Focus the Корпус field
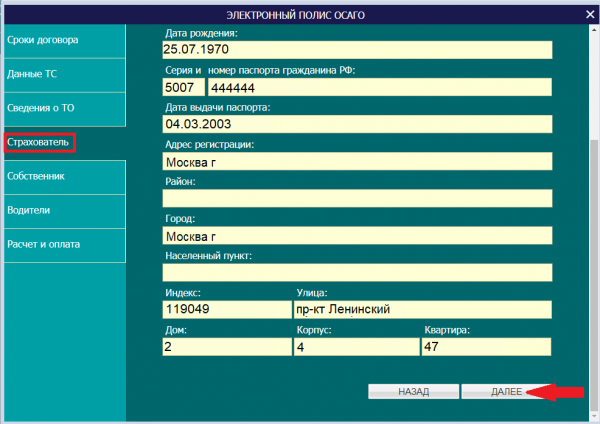Image resolution: width=600 pixels, height=424 pixels. [356, 346]
